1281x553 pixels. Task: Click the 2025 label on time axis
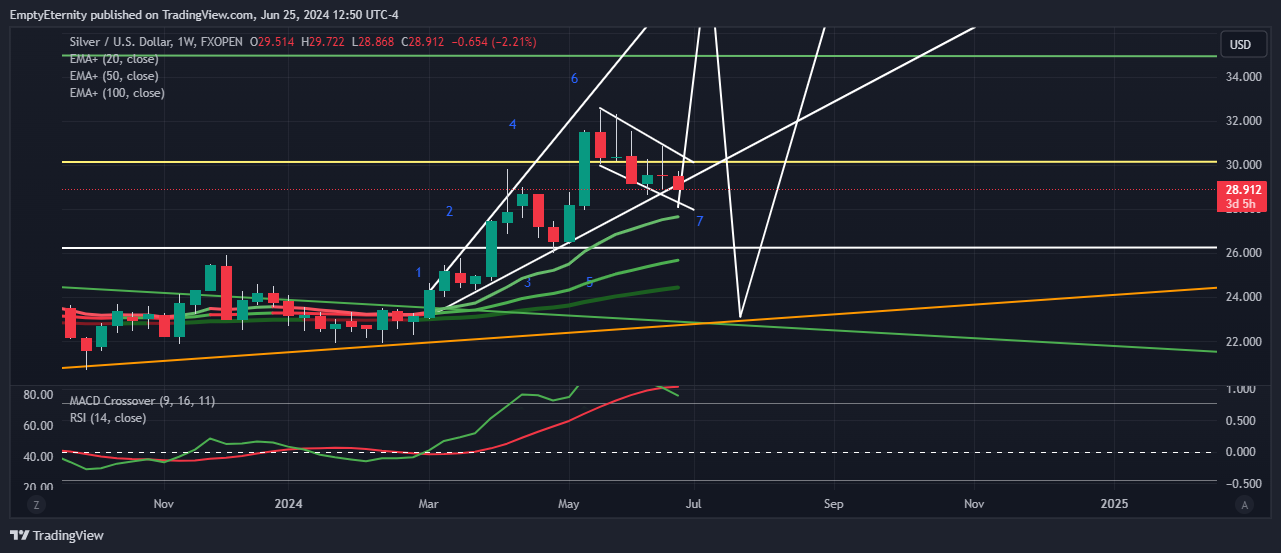[x=1113, y=505]
